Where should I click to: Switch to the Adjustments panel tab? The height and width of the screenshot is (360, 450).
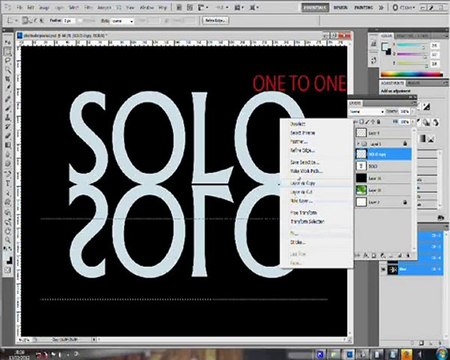tap(393, 83)
